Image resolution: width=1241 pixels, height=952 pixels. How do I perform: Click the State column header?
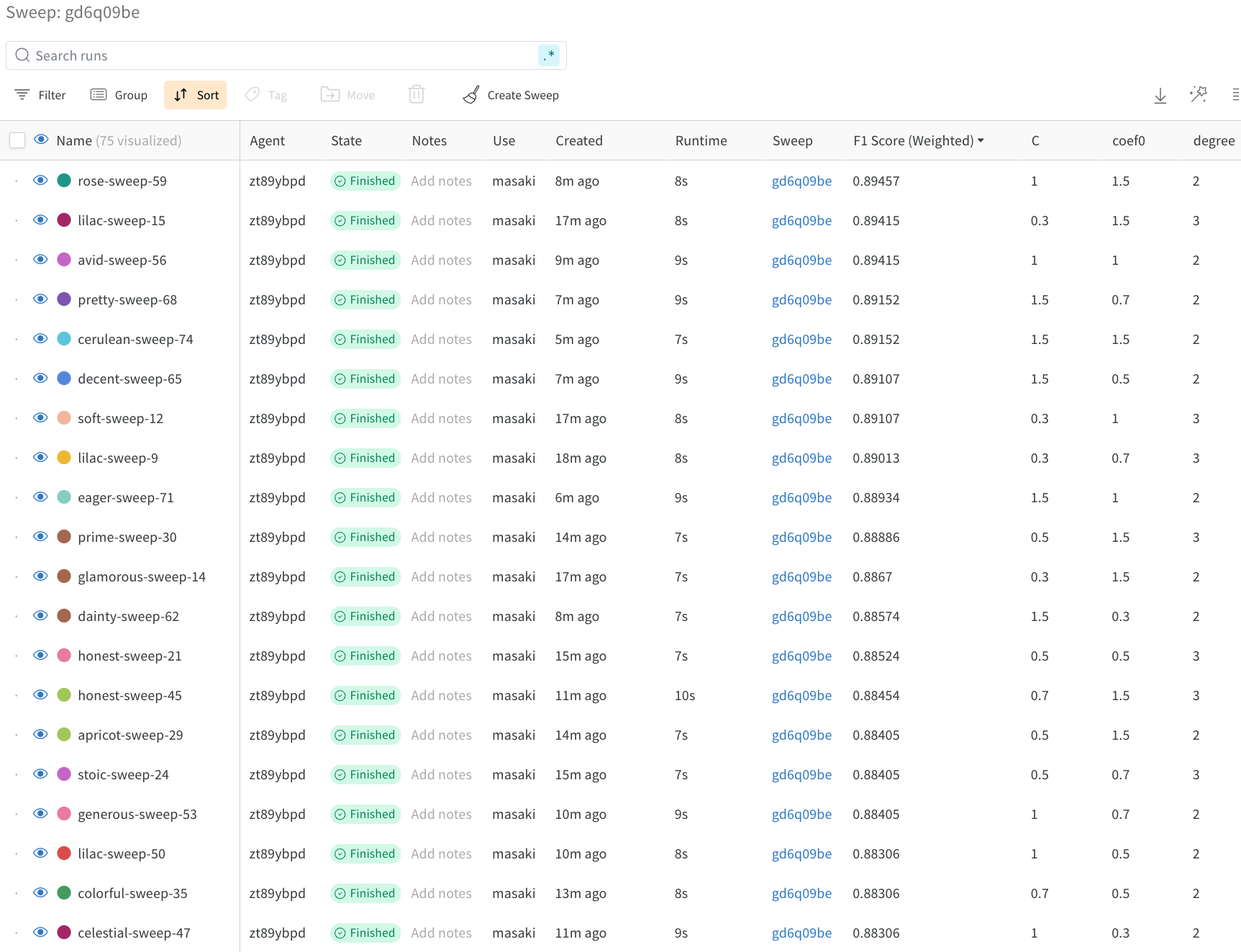tap(346, 141)
